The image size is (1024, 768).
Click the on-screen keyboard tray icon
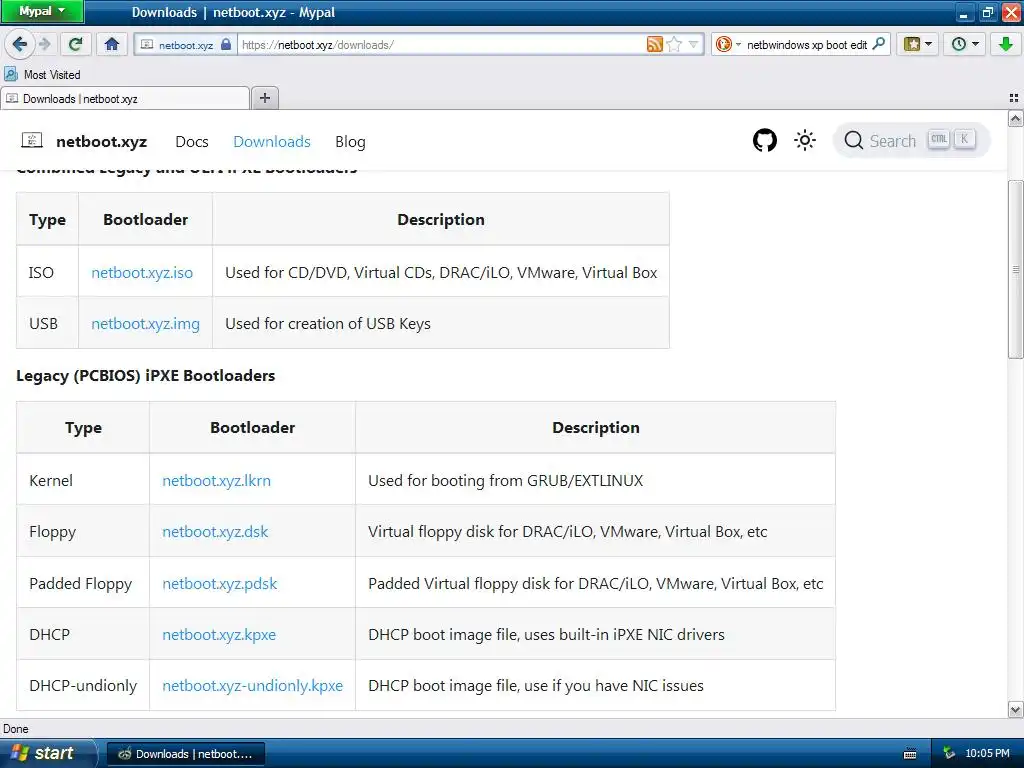910,754
